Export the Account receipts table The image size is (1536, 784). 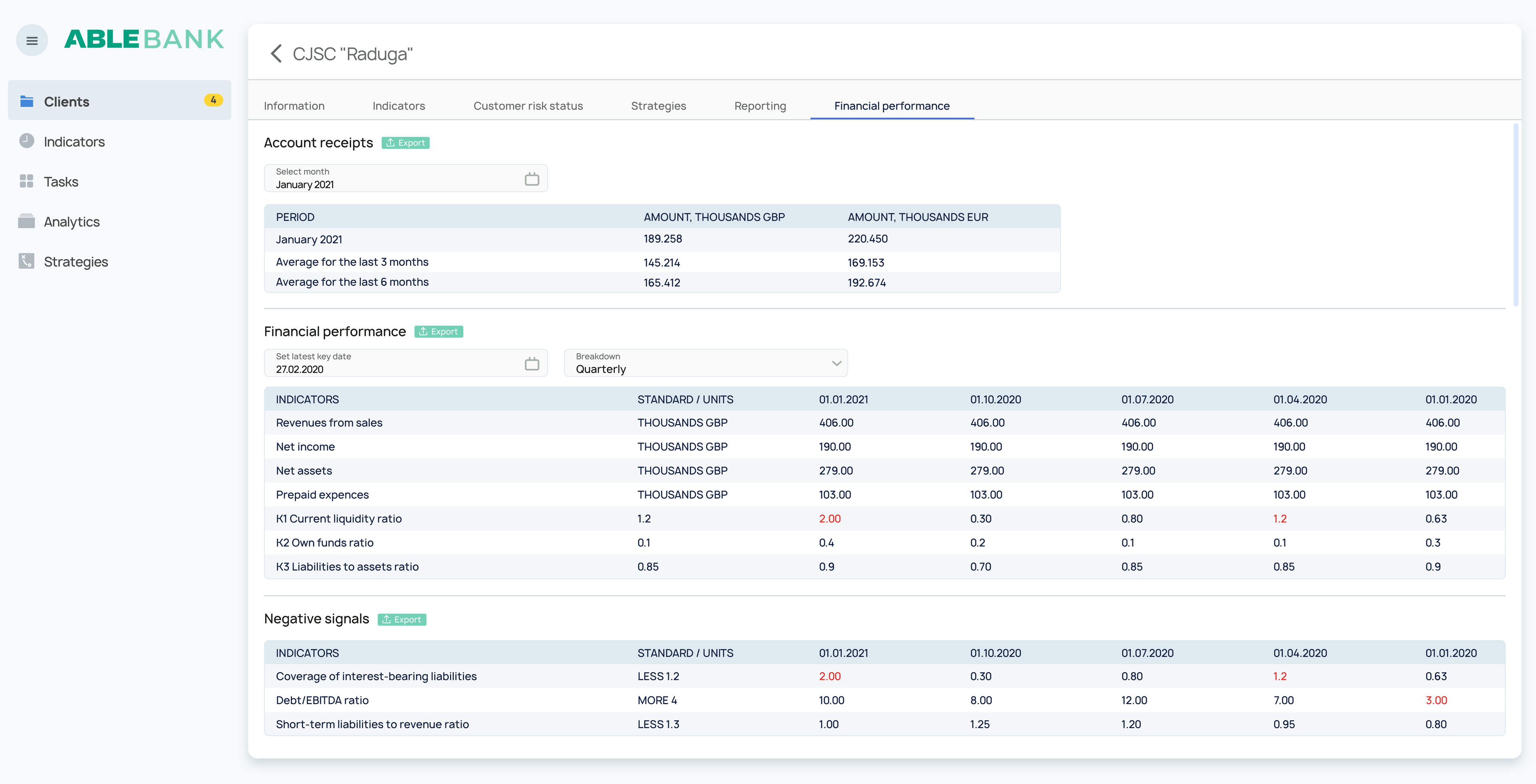coord(406,143)
